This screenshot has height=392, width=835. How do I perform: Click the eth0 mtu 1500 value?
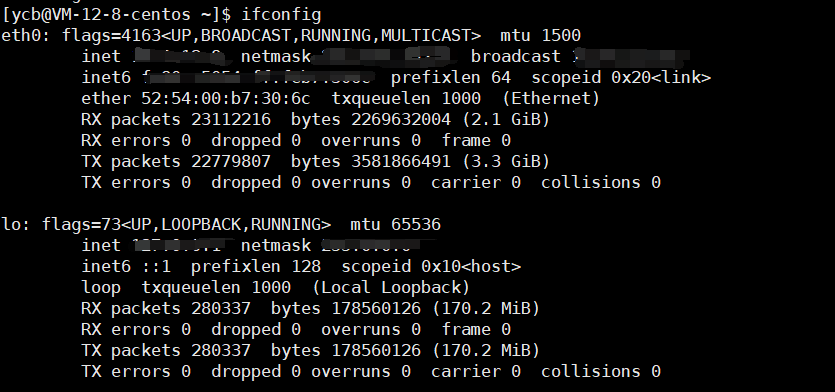pos(561,35)
